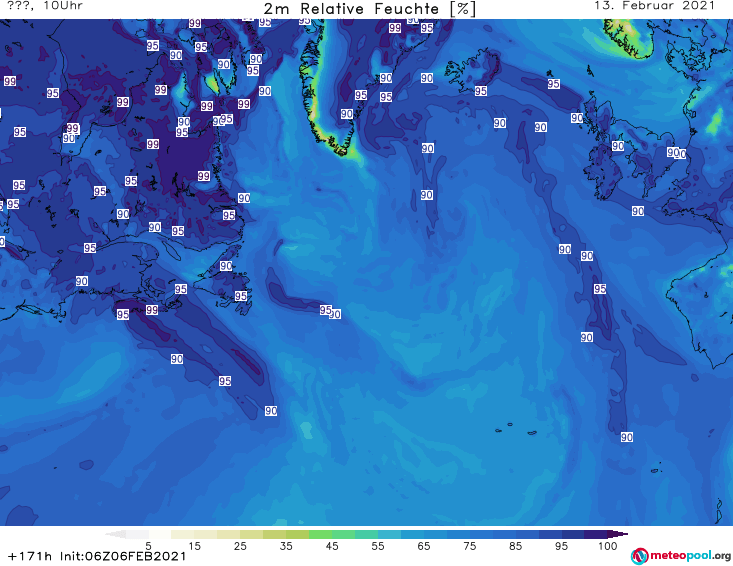Pick the teal scale segment left of 55
This screenshot has height=566, width=733.
pyautogui.click(x=366, y=534)
